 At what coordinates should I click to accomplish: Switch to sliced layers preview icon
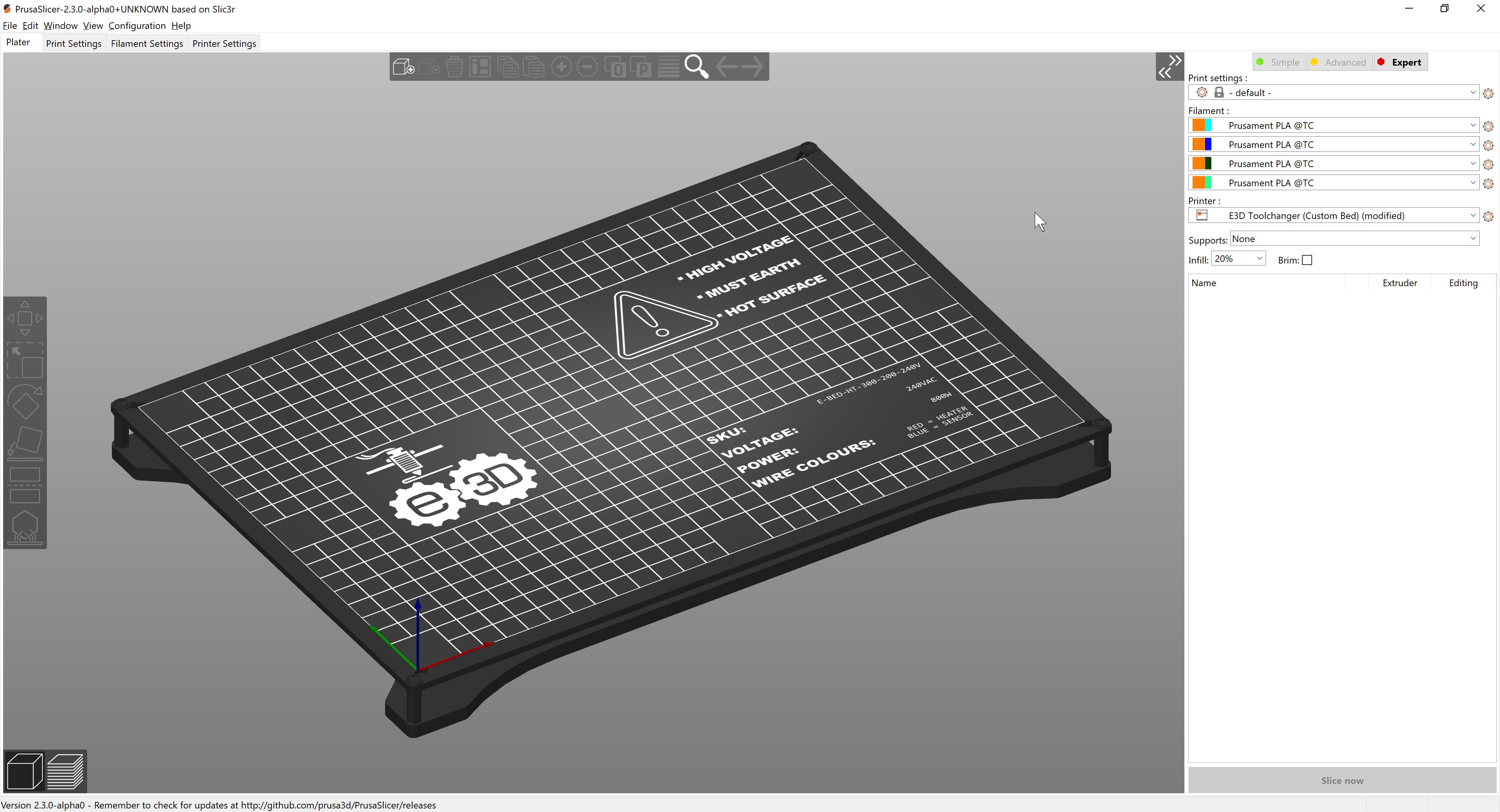pos(66,771)
